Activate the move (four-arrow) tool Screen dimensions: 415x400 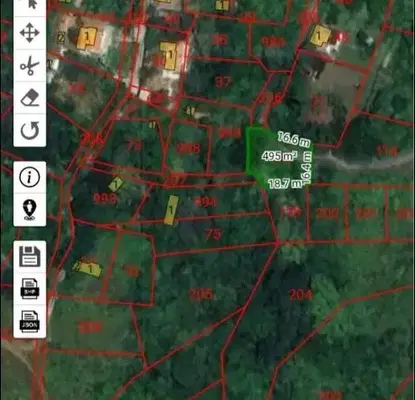pos(30,33)
